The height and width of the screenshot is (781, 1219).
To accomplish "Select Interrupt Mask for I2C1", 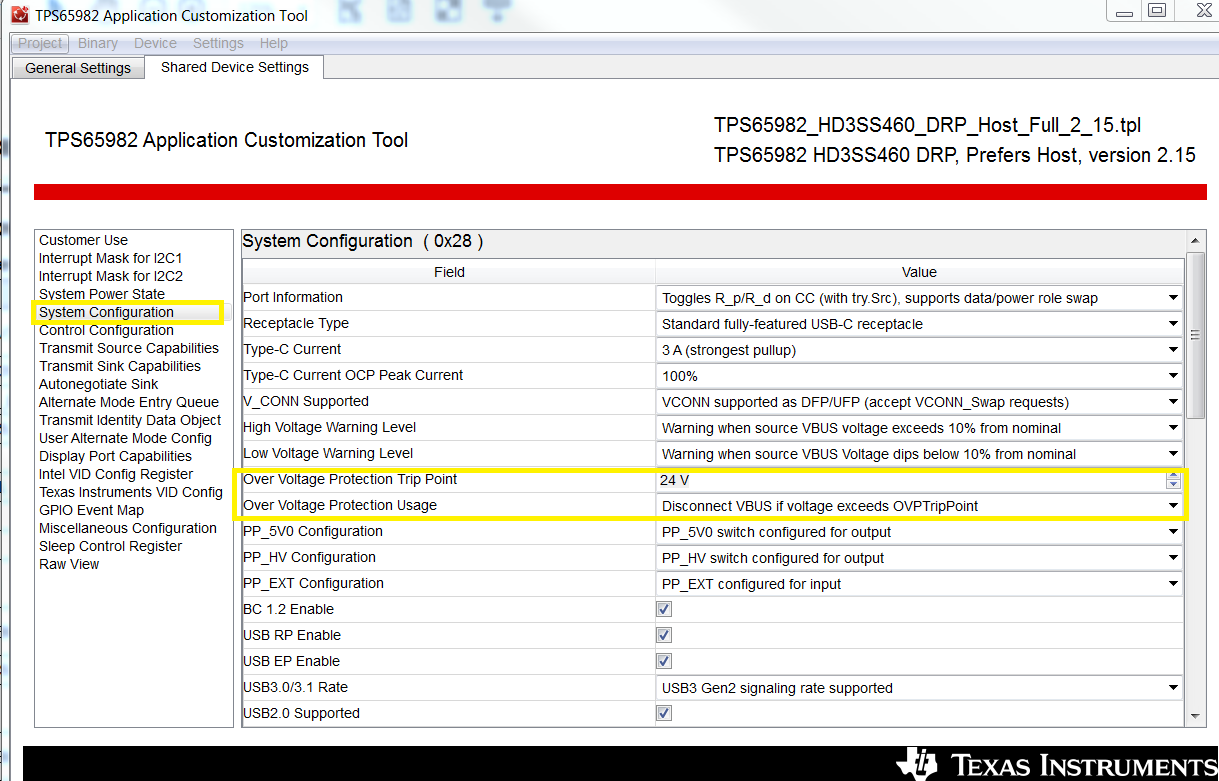I will pyautogui.click(x=111, y=258).
